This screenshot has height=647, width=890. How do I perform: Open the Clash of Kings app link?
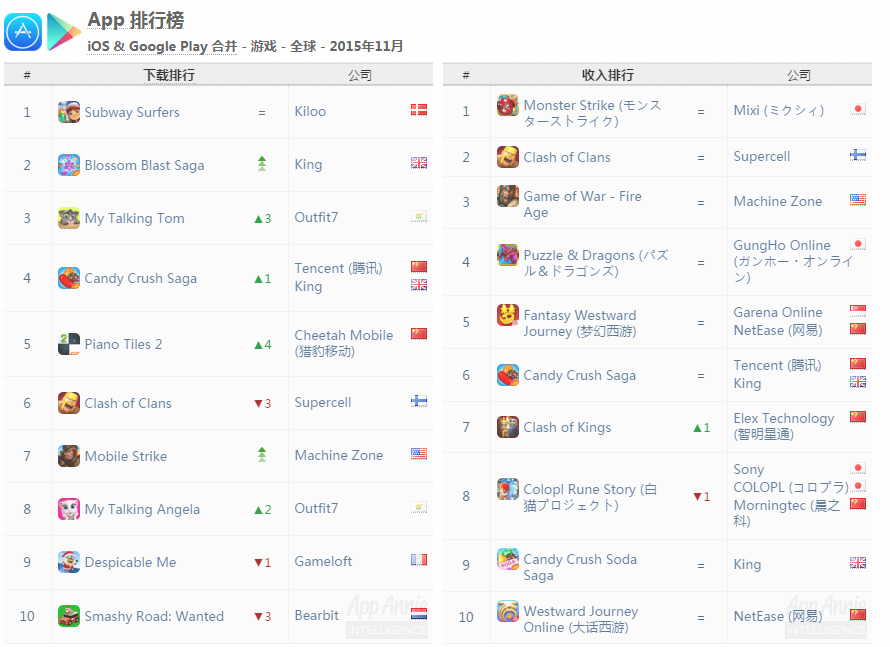coord(567,427)
